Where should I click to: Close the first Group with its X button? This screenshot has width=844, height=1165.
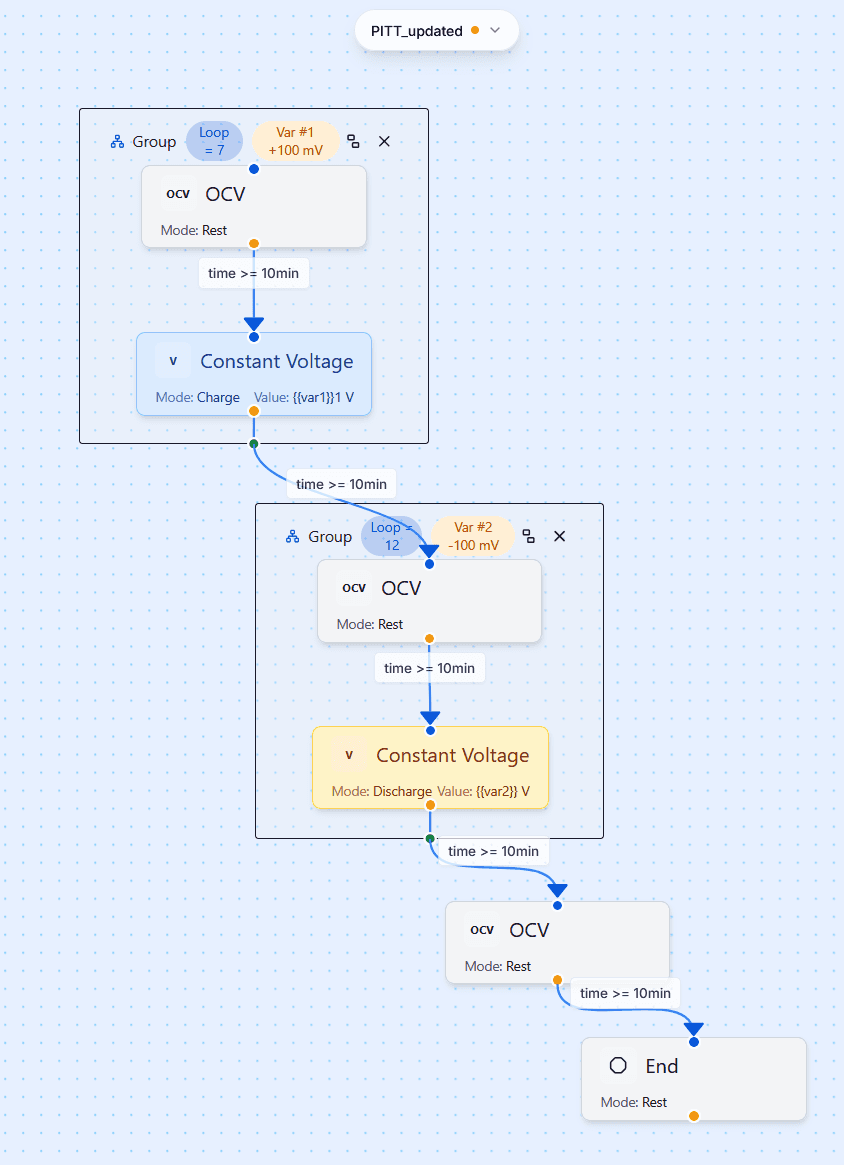(x=384, y=141)
